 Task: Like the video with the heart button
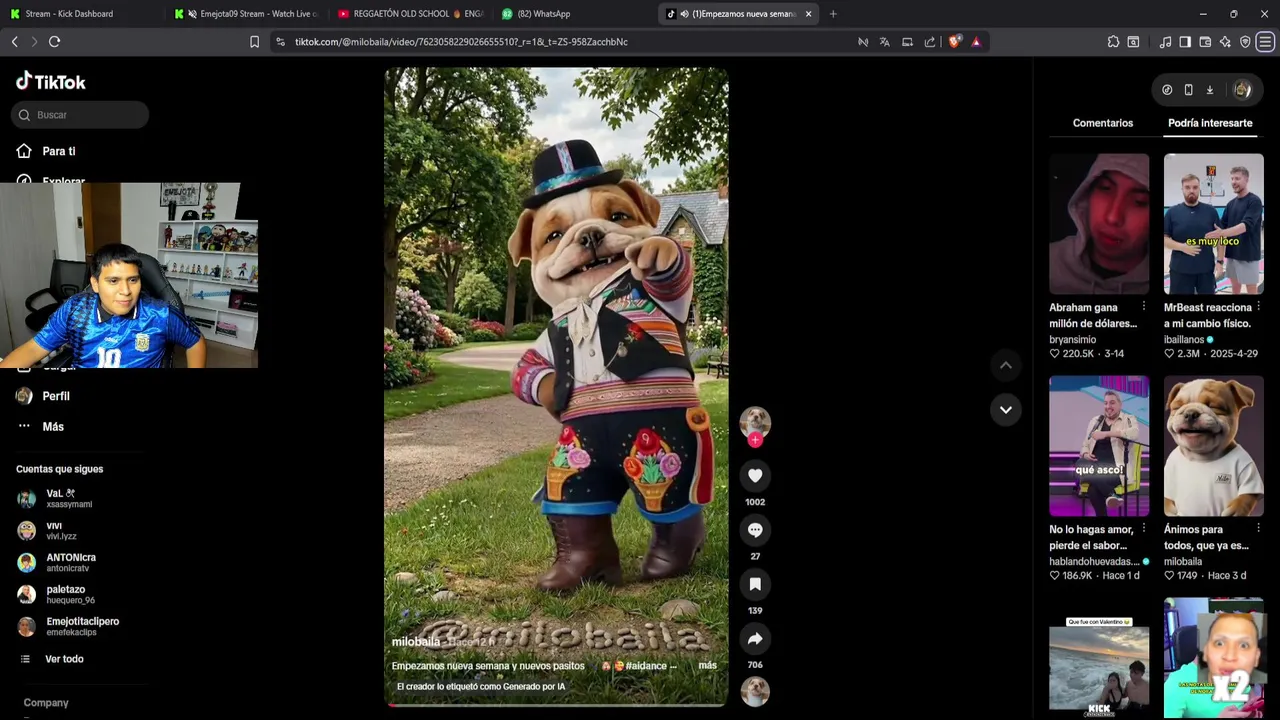[x=755, y=476]
